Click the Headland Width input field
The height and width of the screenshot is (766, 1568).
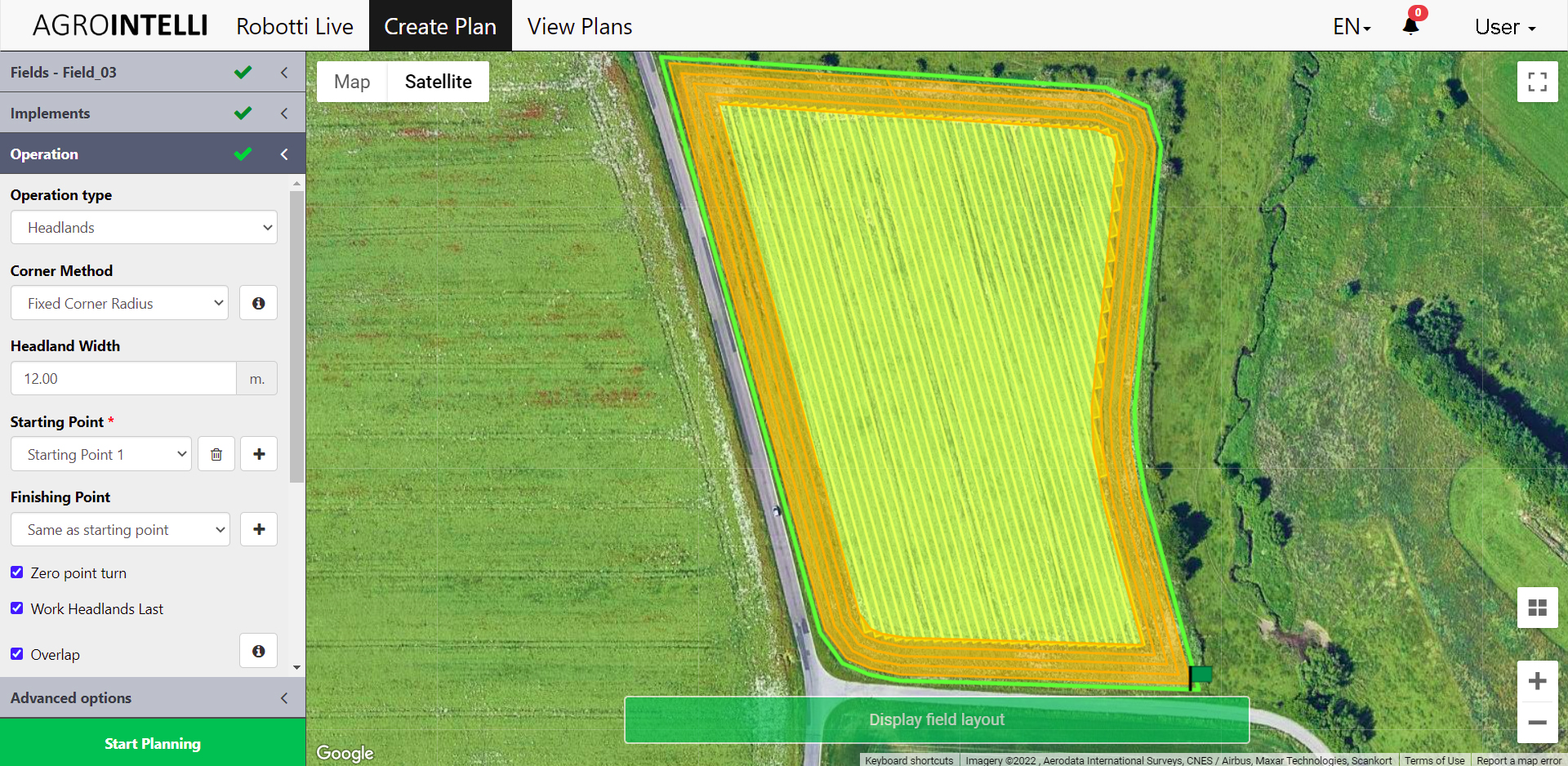pyautogui.click(x=123, y=378)
